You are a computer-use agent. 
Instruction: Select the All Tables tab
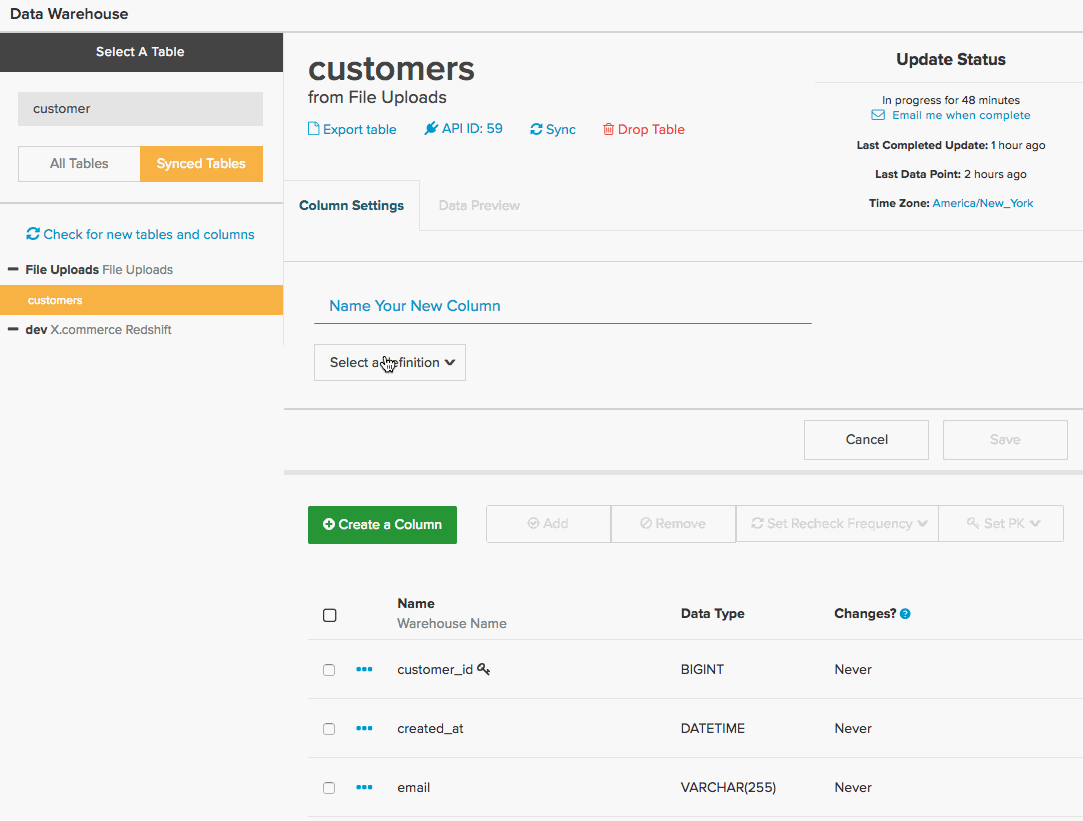[x=78, y=163]
